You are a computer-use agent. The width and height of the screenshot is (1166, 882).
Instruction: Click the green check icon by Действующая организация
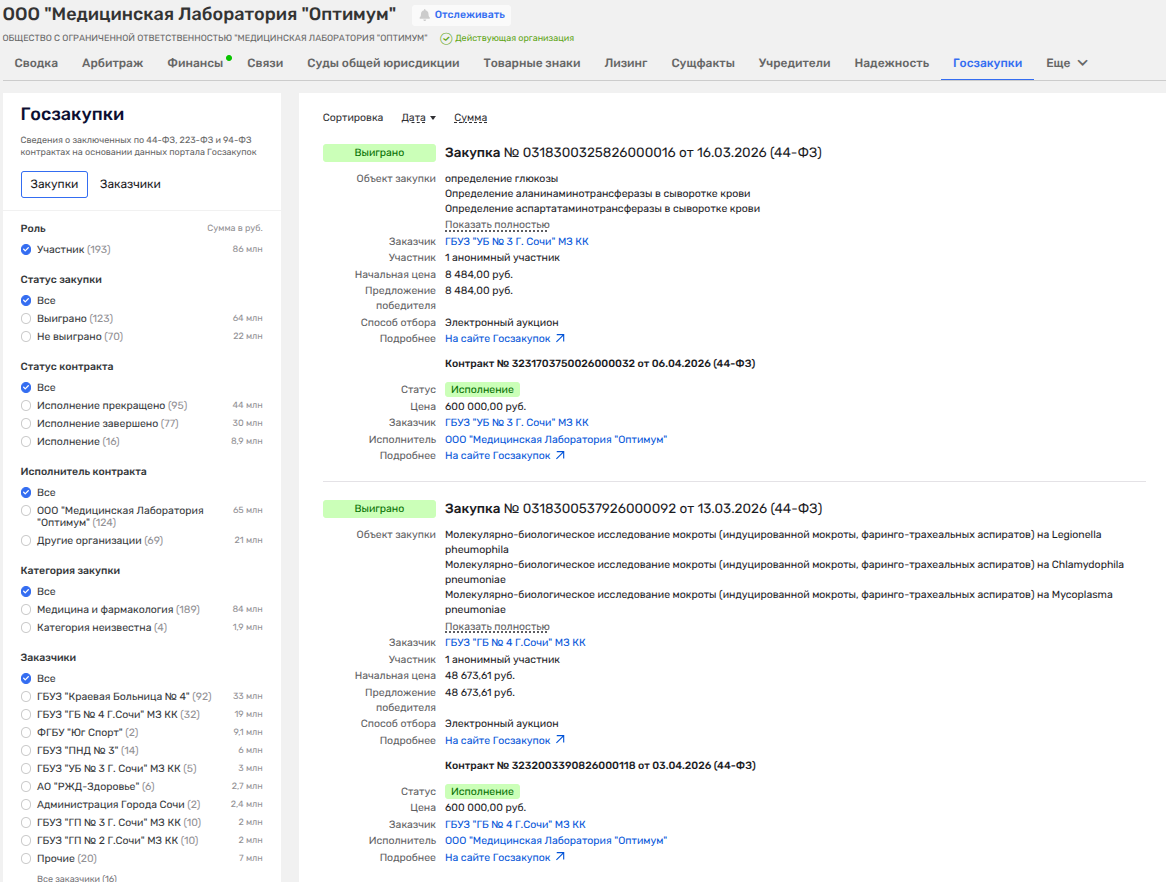coord(446,38)
